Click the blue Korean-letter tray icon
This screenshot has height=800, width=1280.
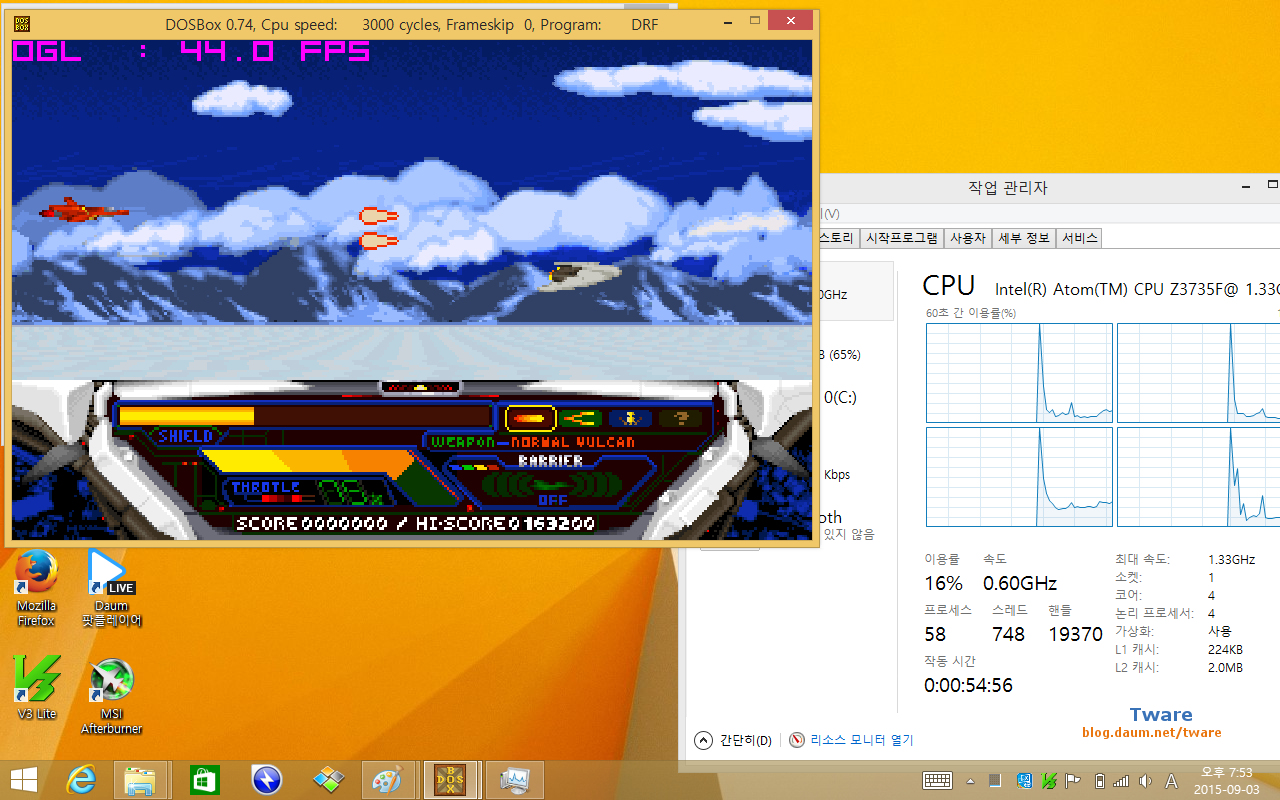tap(1025, 780)
